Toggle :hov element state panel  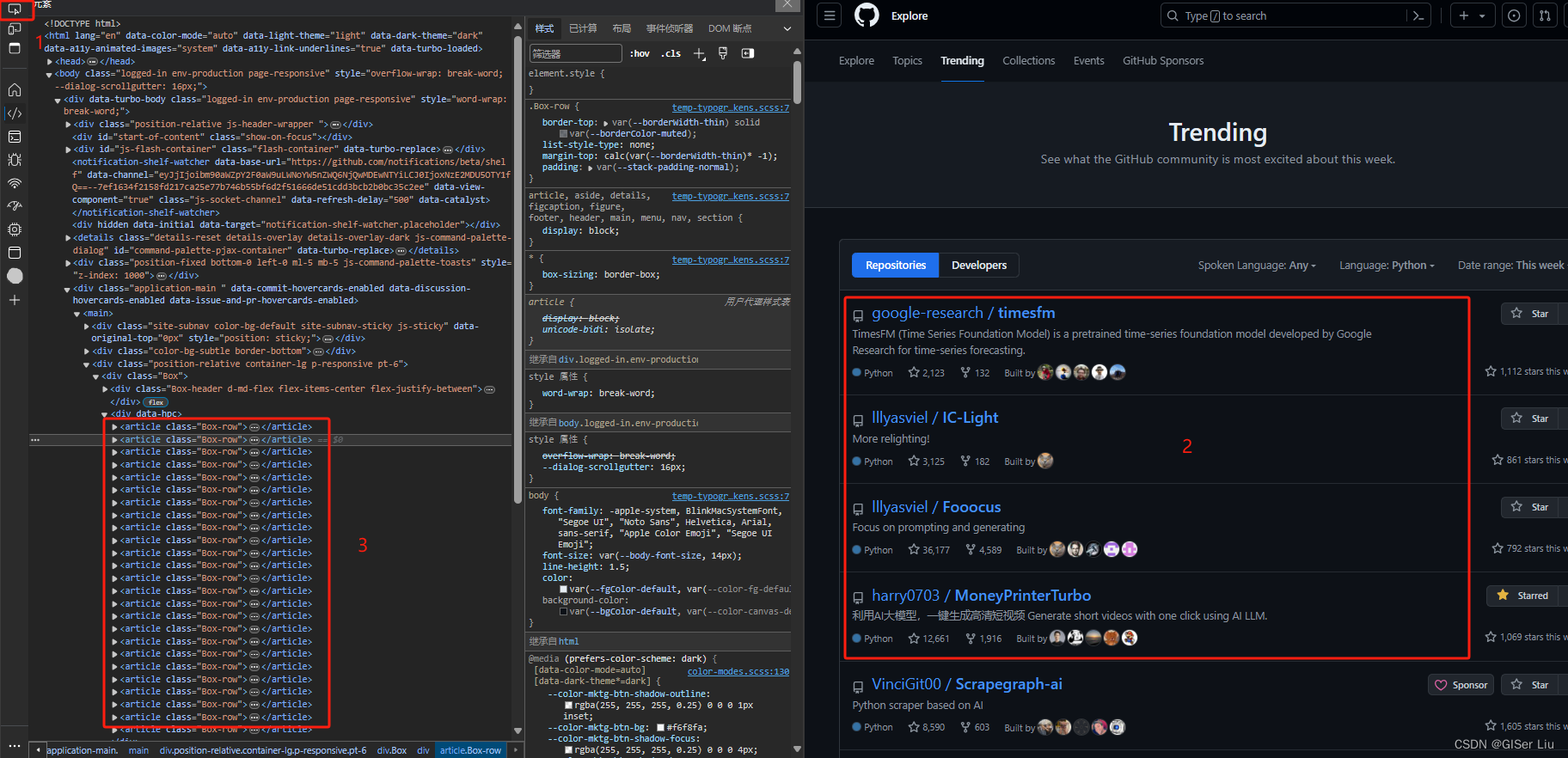click(640, 53)
